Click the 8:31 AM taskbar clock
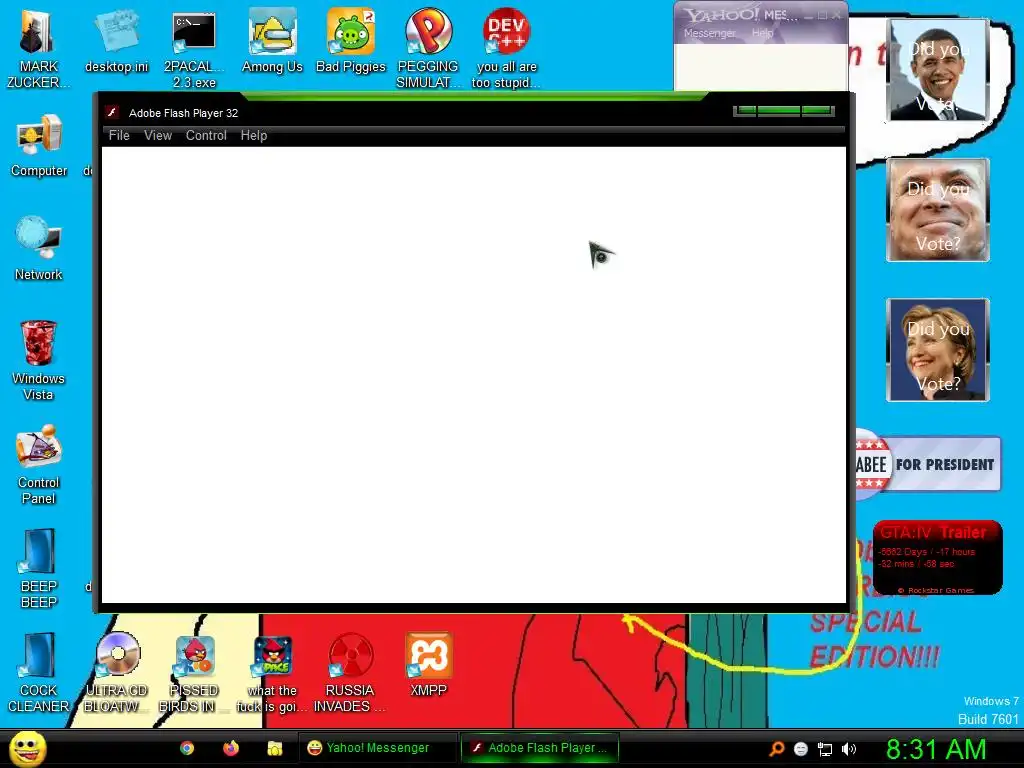Viewport: 1024px width, 768px height. click(936, 749)
